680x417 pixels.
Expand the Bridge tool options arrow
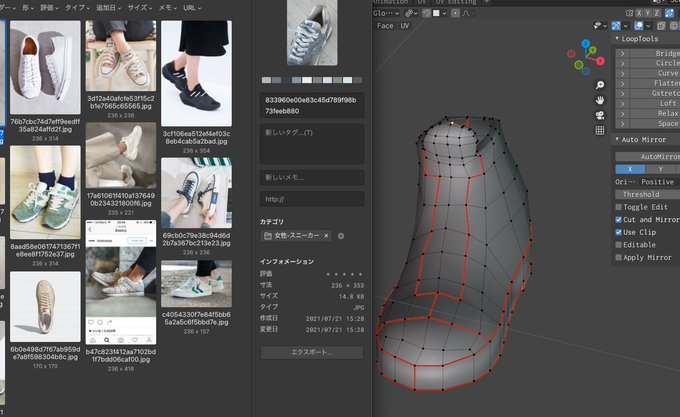(x=622, y=53)
